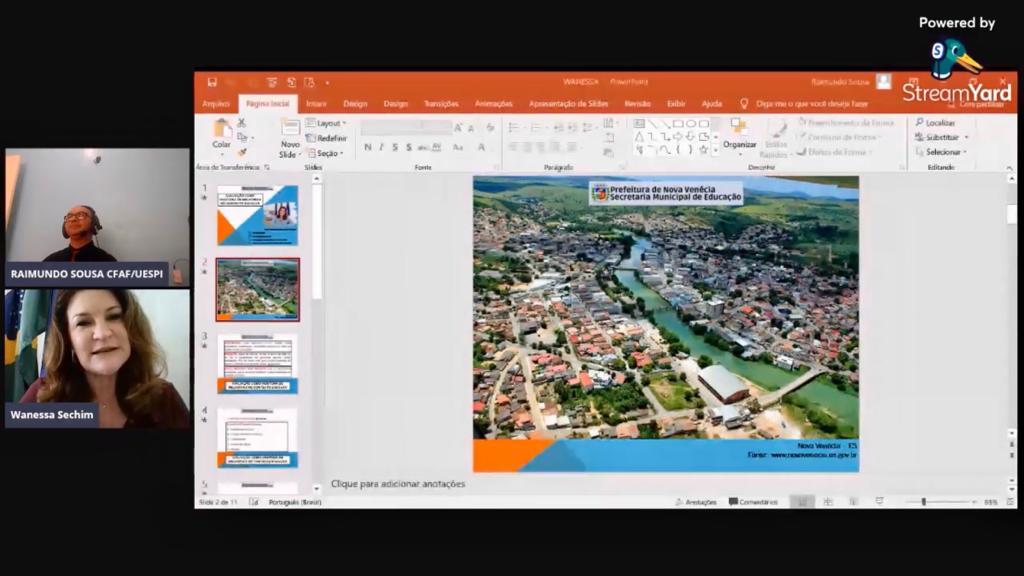Click the Raimundo Sousa account avatar

(x=884, y=82)
